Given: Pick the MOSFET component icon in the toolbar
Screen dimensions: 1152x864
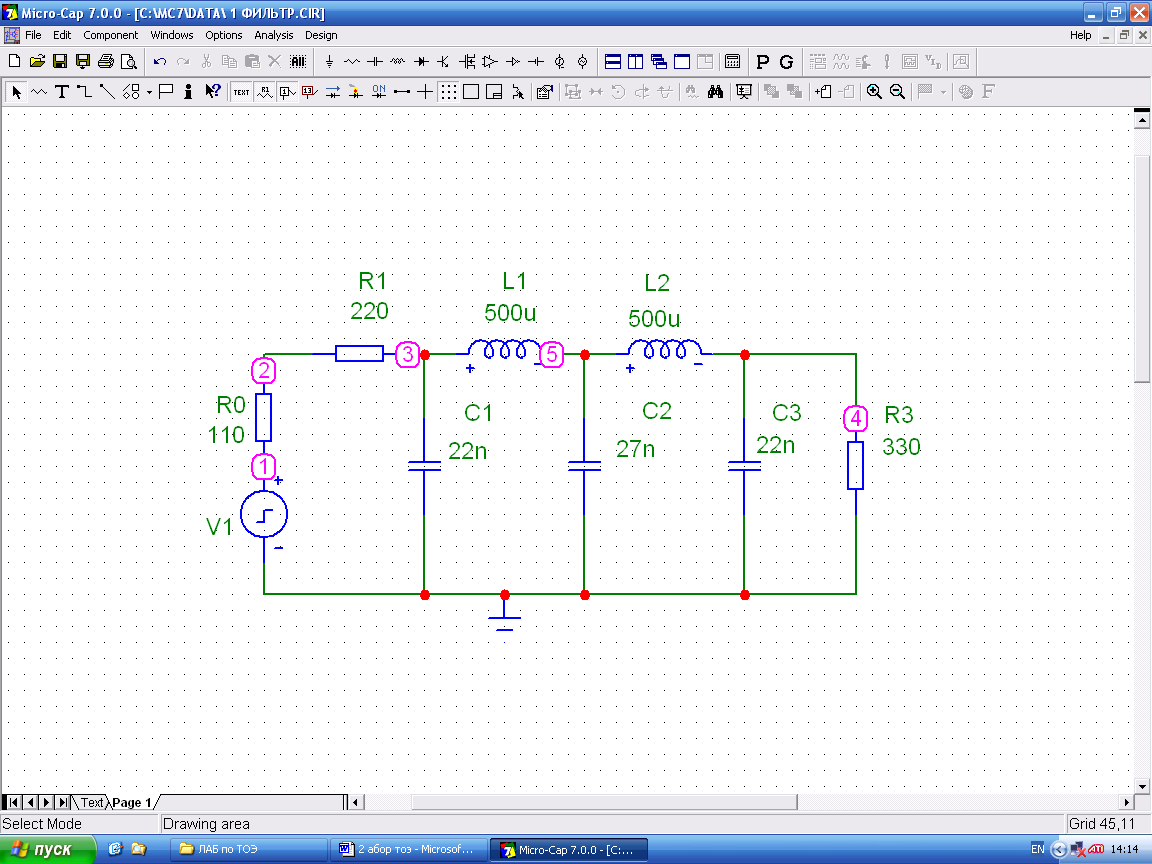Looking at the screenshot, I should [467, 62].
